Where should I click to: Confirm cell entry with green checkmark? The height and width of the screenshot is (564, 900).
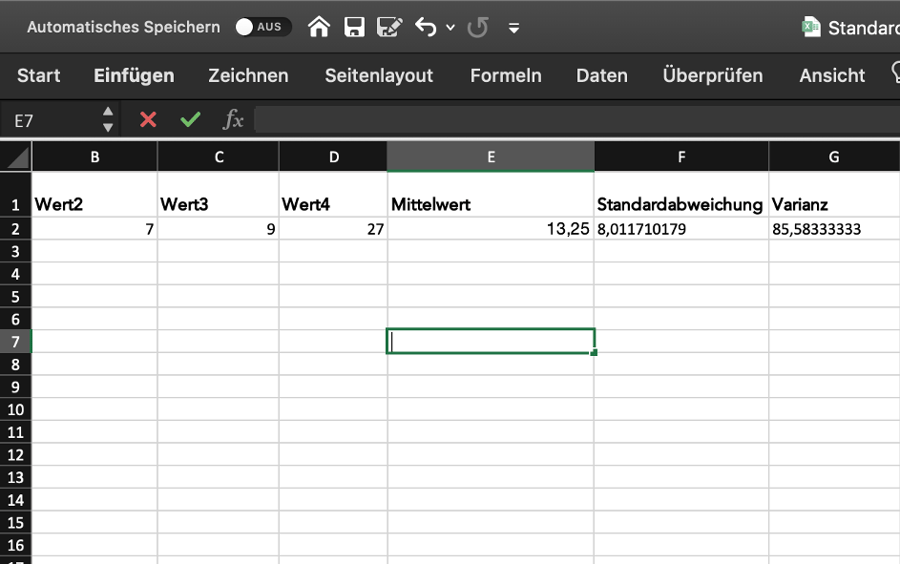(x=190, y=120)
